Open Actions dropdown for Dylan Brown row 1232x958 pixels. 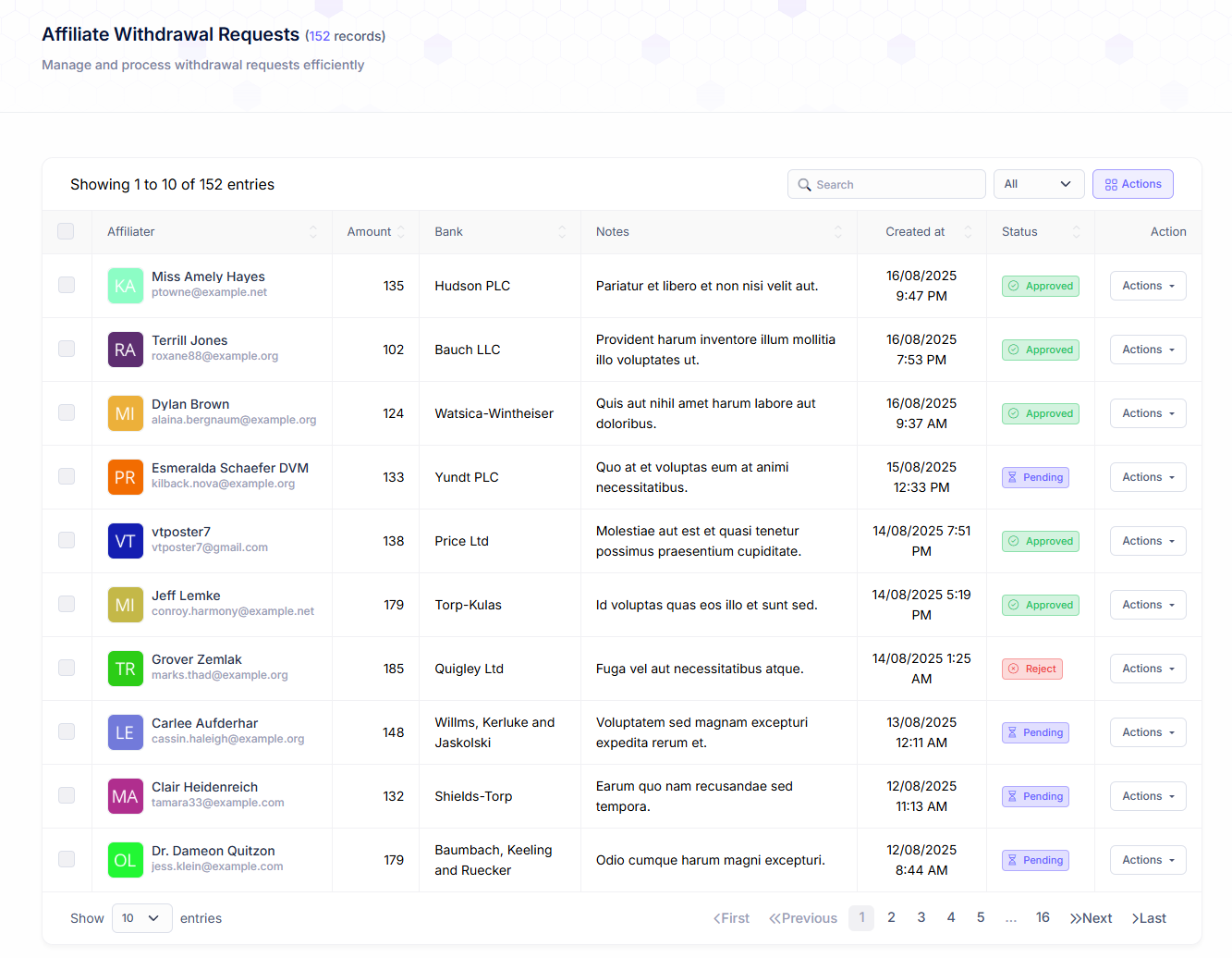pos(1147,413)
